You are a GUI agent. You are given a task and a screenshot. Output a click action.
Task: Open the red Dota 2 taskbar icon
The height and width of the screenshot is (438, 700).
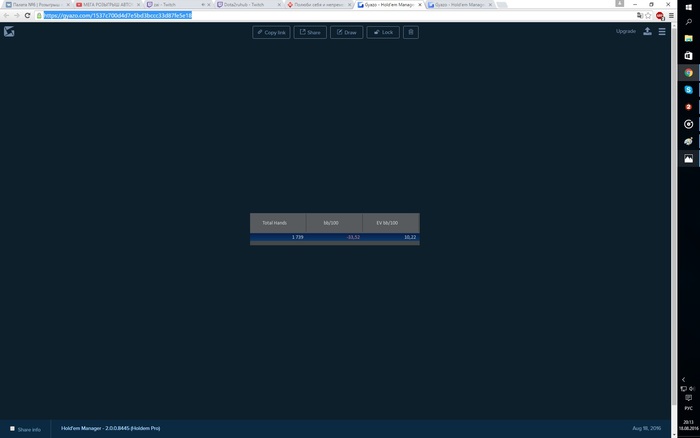pos(688,107)
